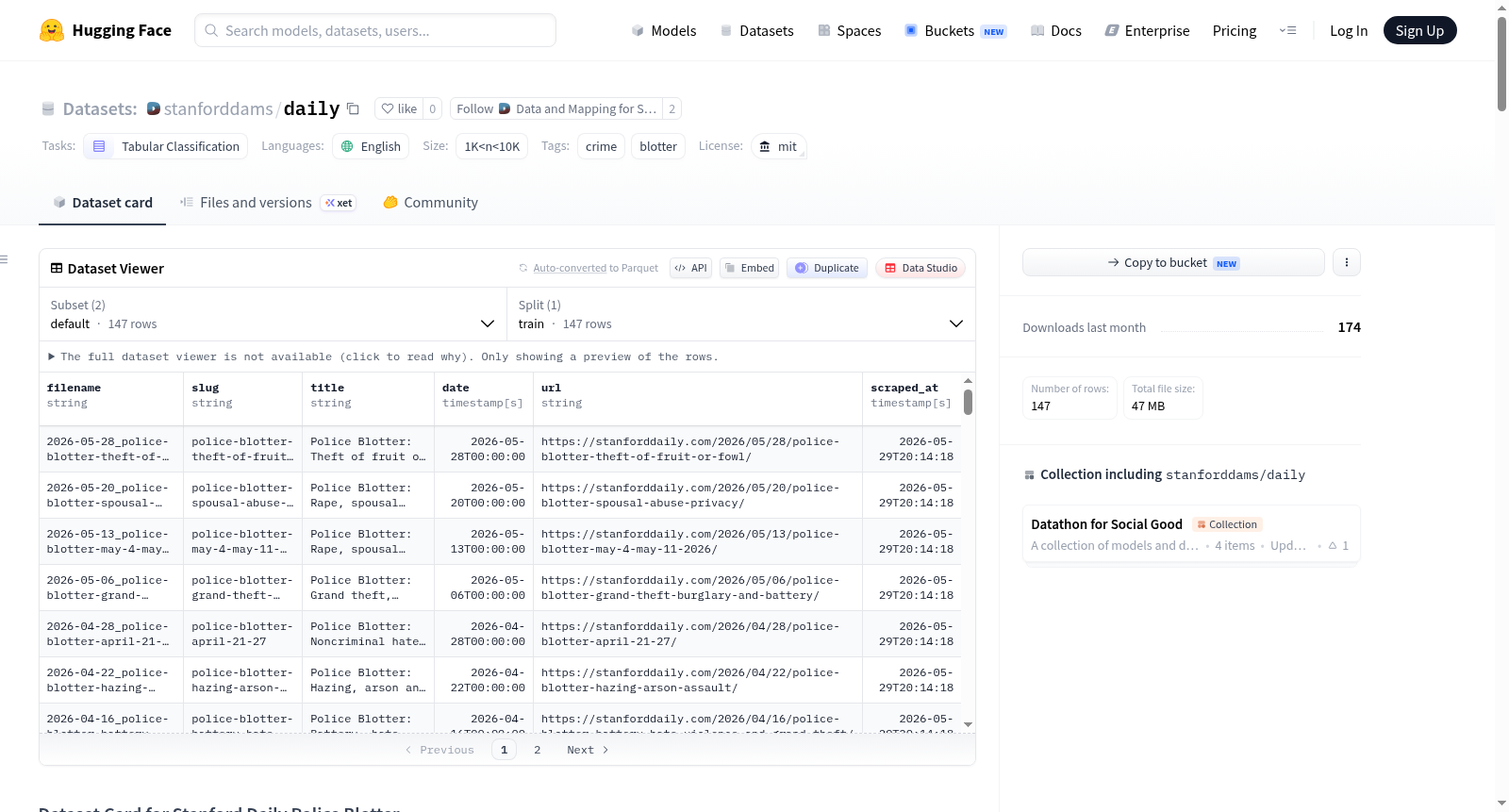Go to page 2 of the table
This screenshot has width=1509, height=812.
[538, 750]
